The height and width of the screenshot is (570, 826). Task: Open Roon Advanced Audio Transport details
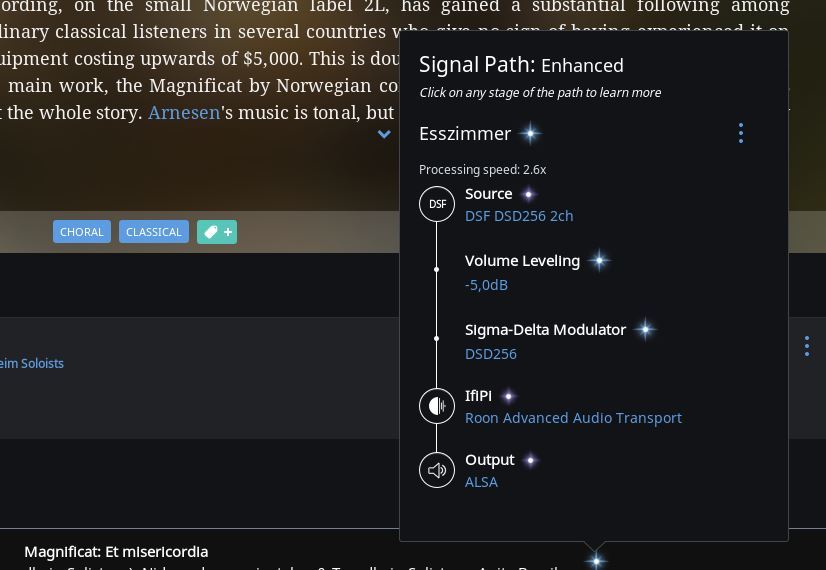(573, 418)
